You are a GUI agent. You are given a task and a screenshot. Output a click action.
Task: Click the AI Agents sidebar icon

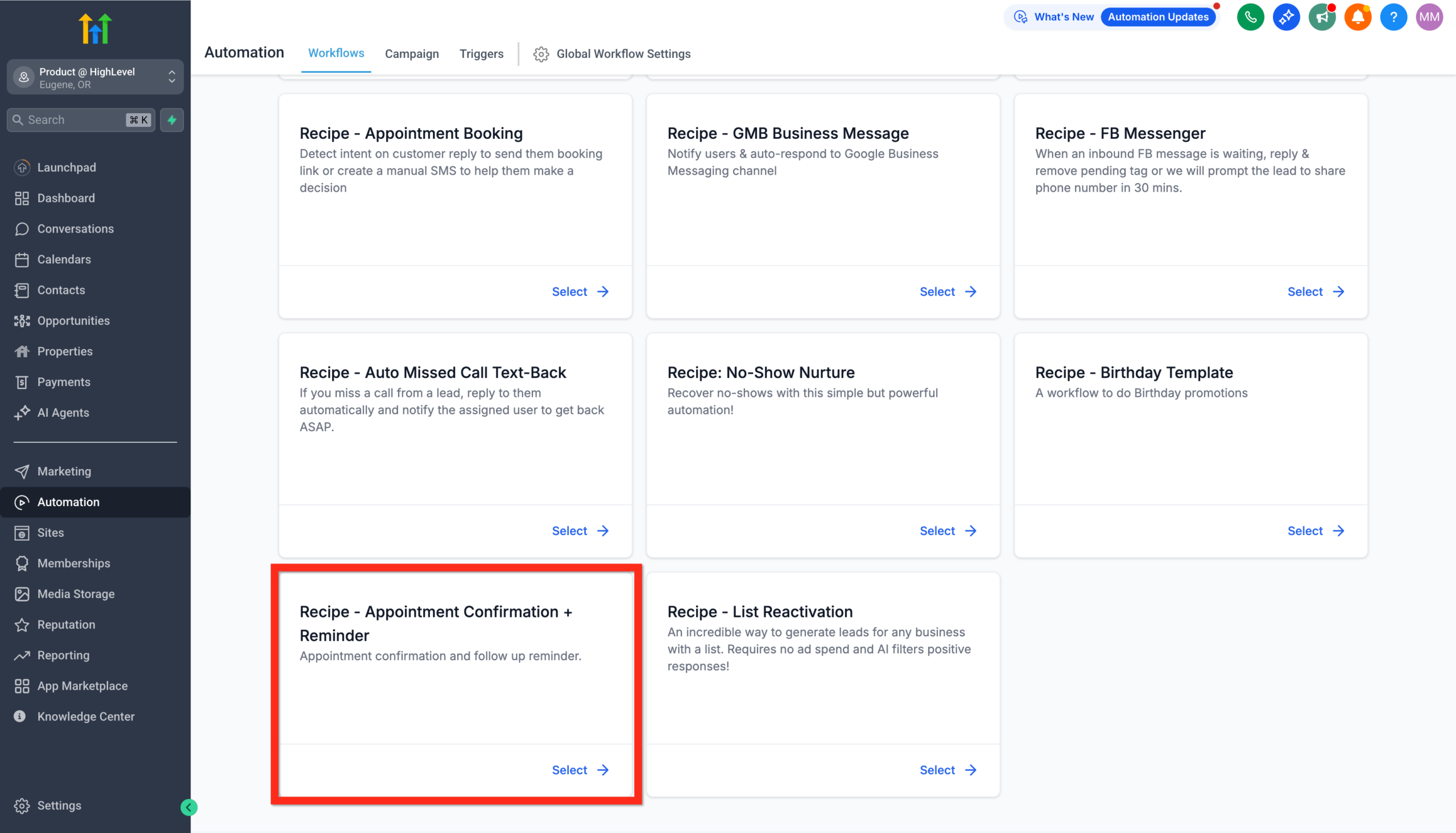click(x=22, y=412)
